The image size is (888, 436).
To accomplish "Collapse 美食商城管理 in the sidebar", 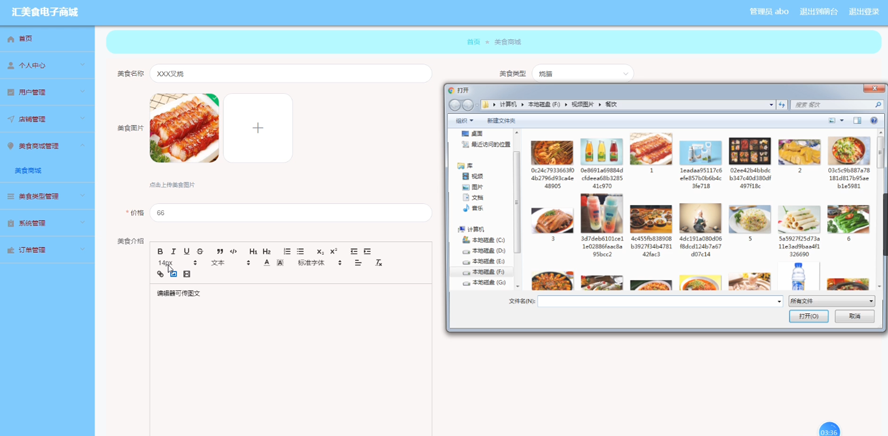I will click(47, 146).
